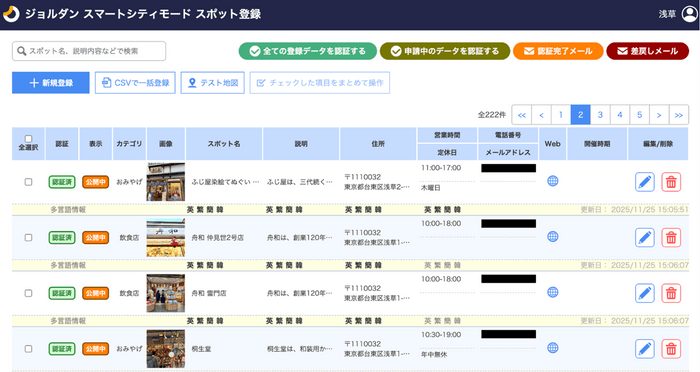Edit the ふじ屋染絵てぬぐい spot

[645, 182]
